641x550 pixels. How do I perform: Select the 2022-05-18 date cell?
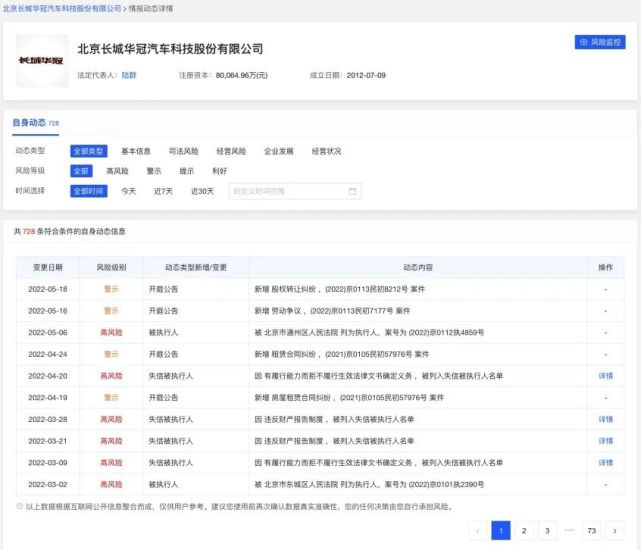click(48, 289)
